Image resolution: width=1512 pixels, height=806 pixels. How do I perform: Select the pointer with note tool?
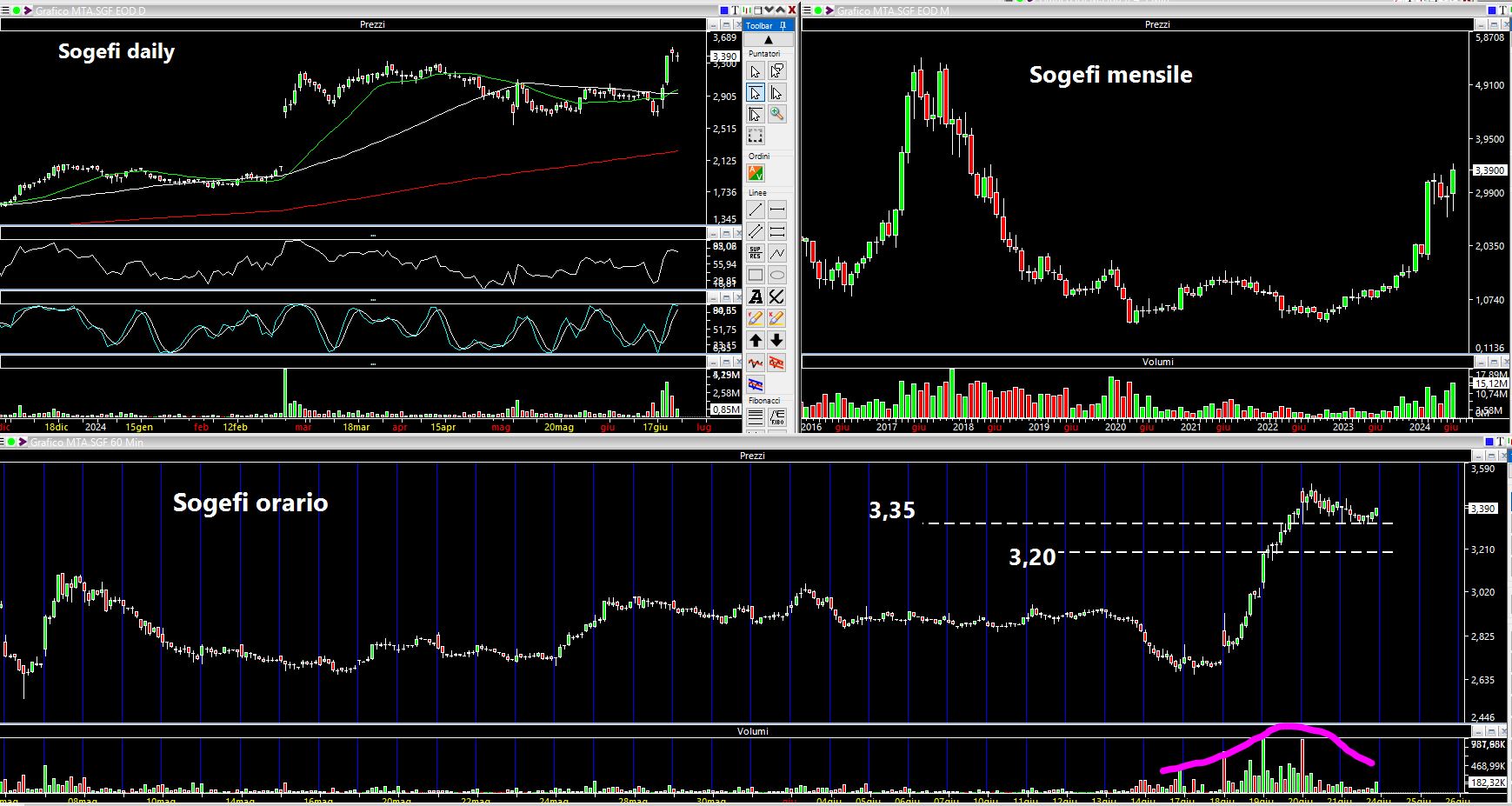(776, 71)
